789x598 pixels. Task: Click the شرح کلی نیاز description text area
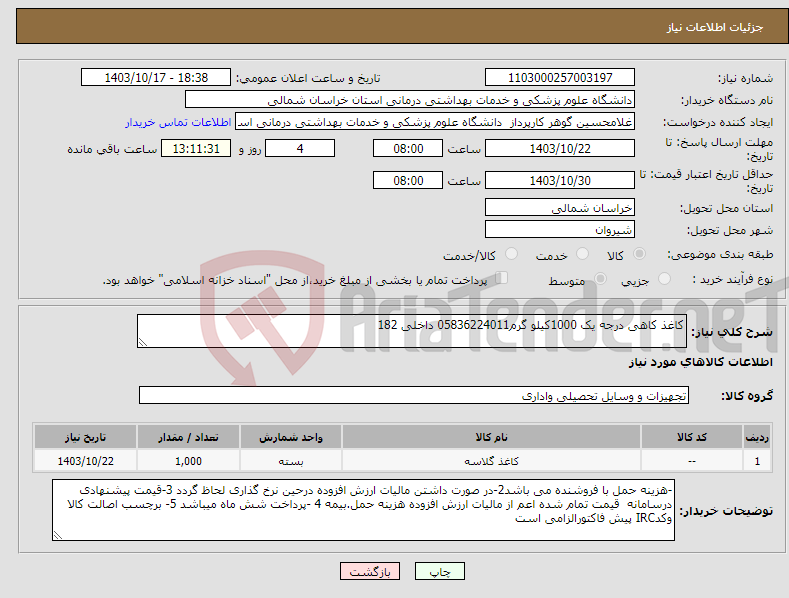[x=412, y=331]
